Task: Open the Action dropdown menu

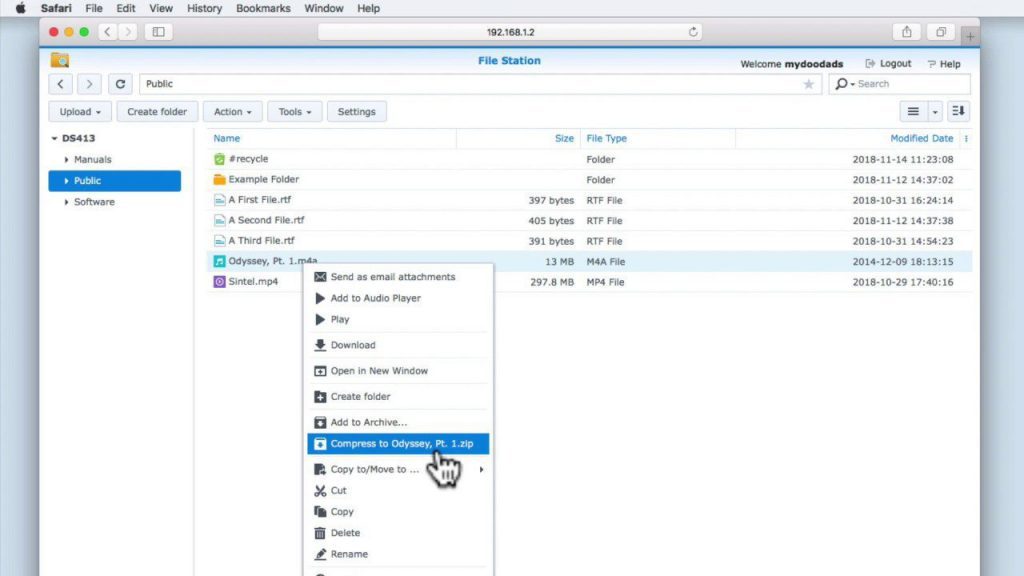Action: click(x=232, y=112)
